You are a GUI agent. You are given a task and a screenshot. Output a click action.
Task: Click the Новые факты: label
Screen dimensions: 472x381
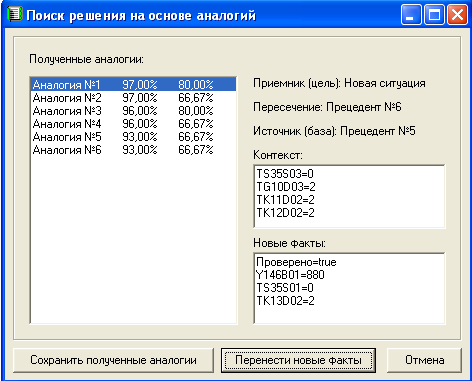coord(289,243)
